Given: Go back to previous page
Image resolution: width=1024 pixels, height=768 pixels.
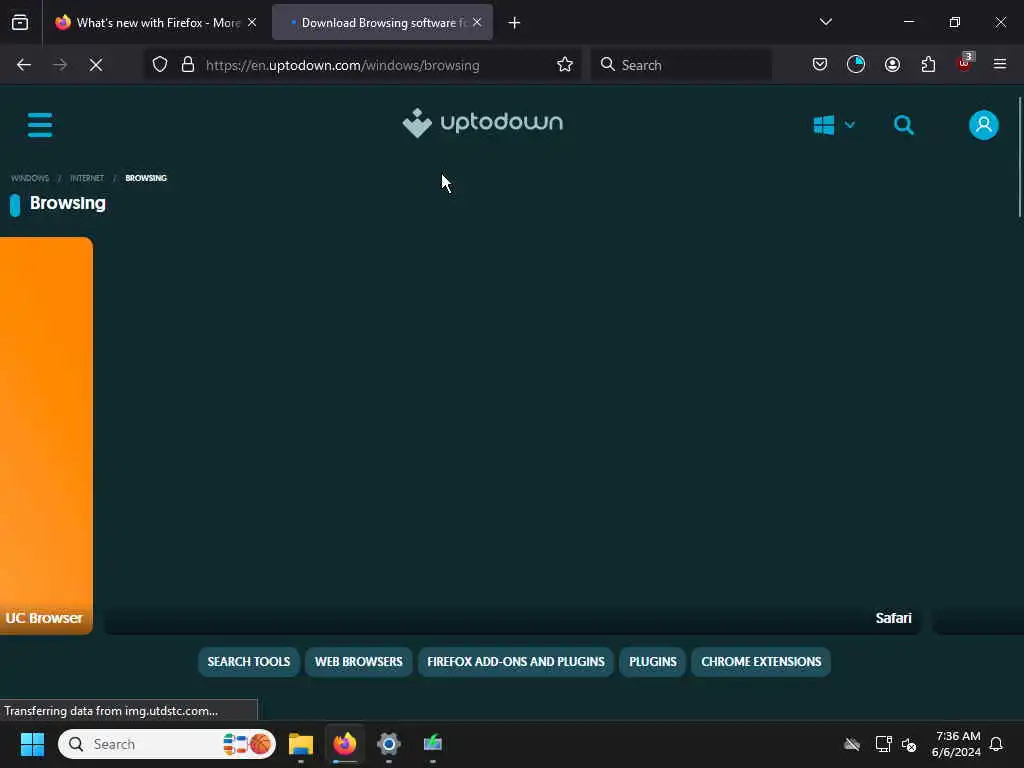Looking at the screenshot, I should (24, 65).
